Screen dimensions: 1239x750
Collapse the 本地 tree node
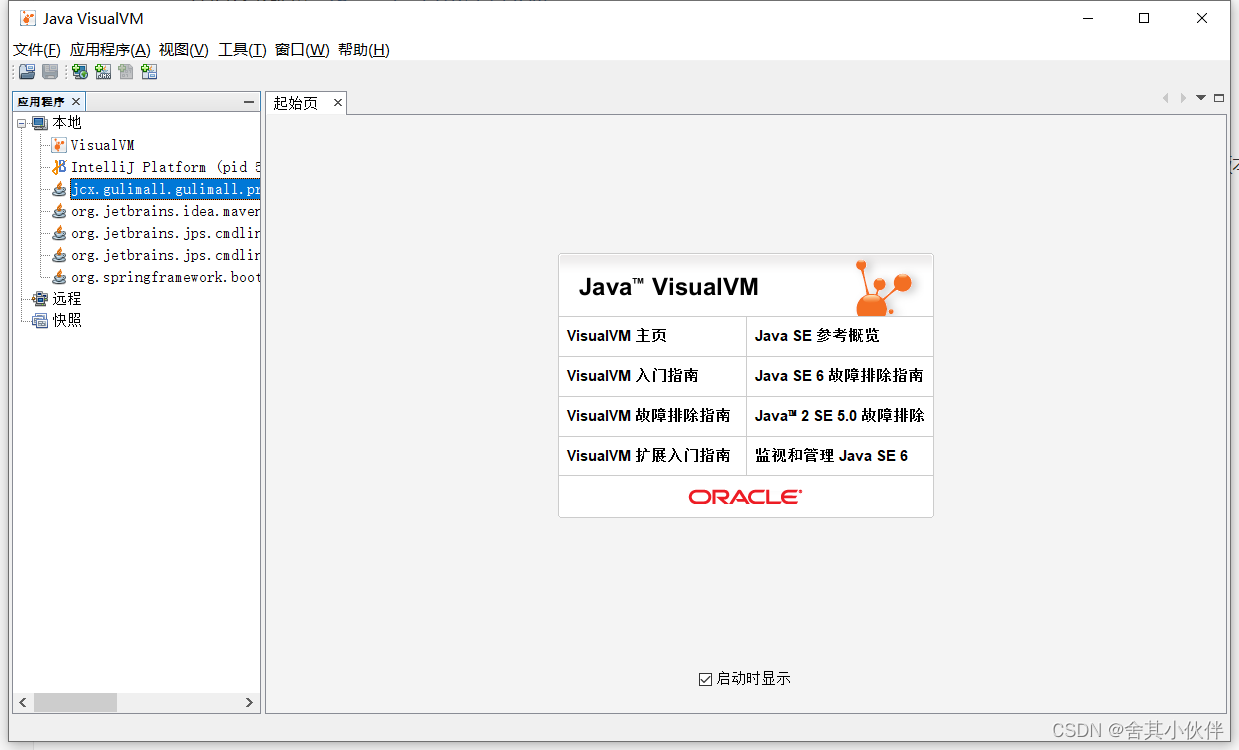(x=22, y=123)
